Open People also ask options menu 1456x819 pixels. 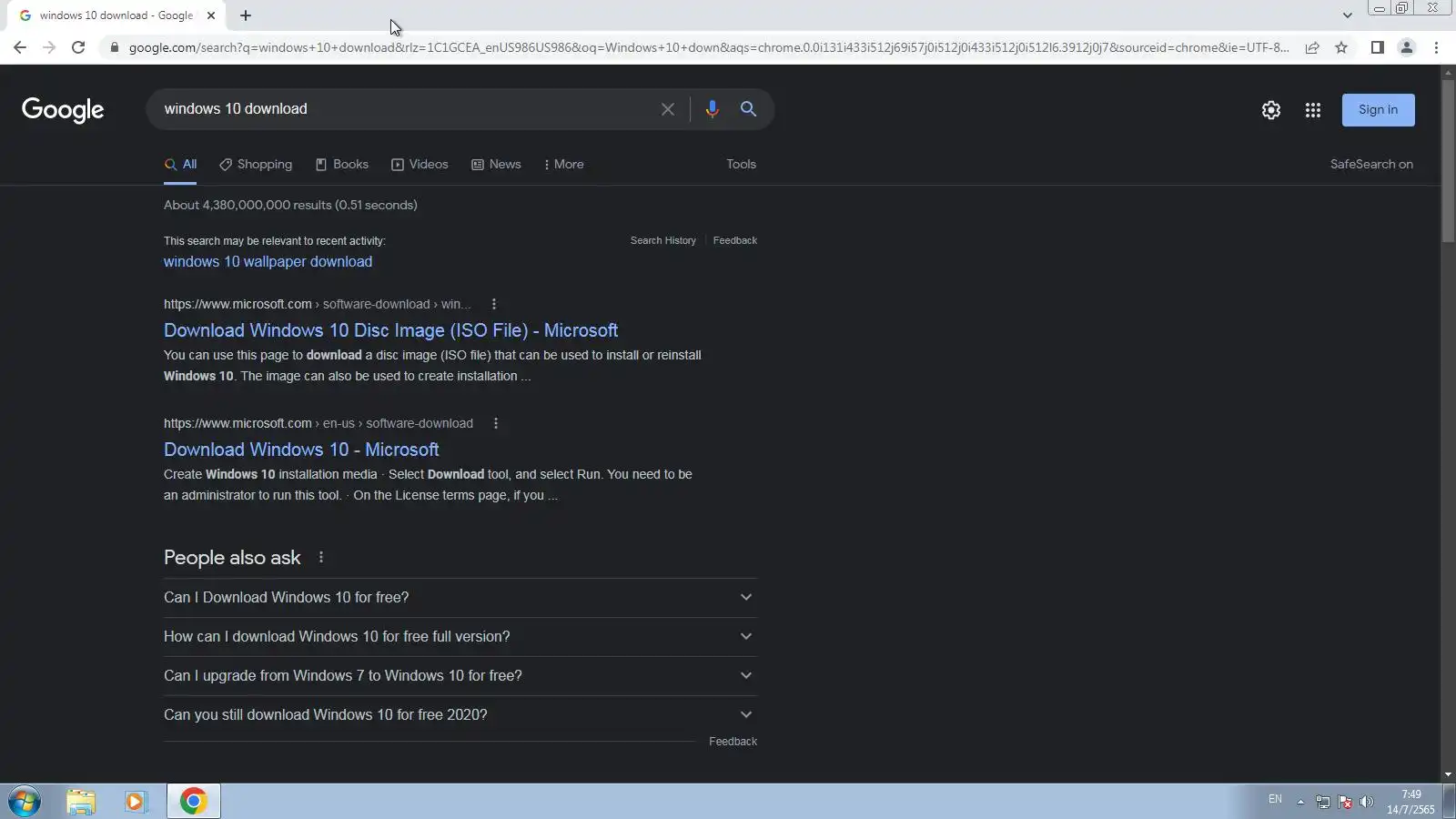321,557
